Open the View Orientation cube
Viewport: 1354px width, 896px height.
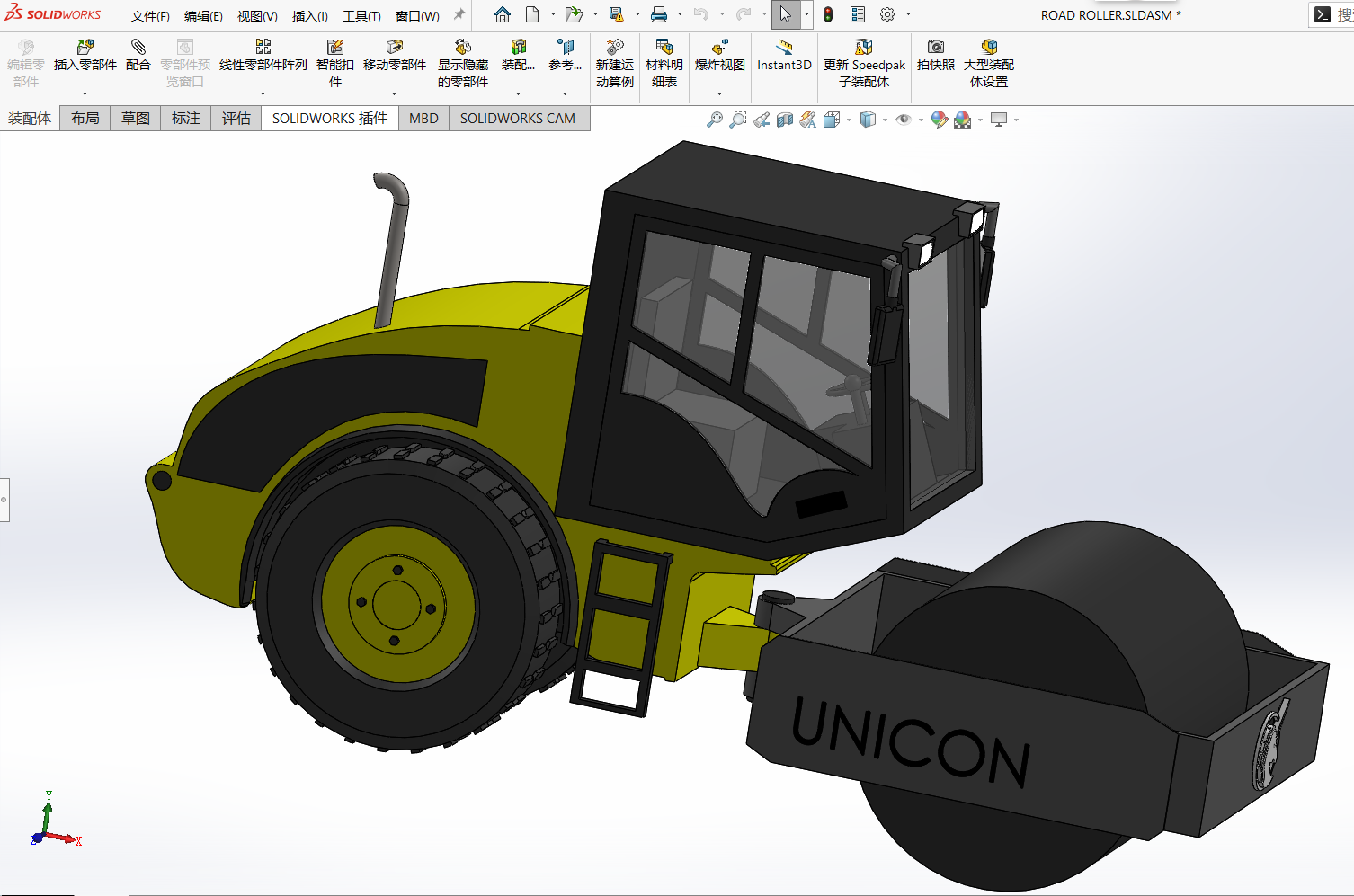coord(832,120)
